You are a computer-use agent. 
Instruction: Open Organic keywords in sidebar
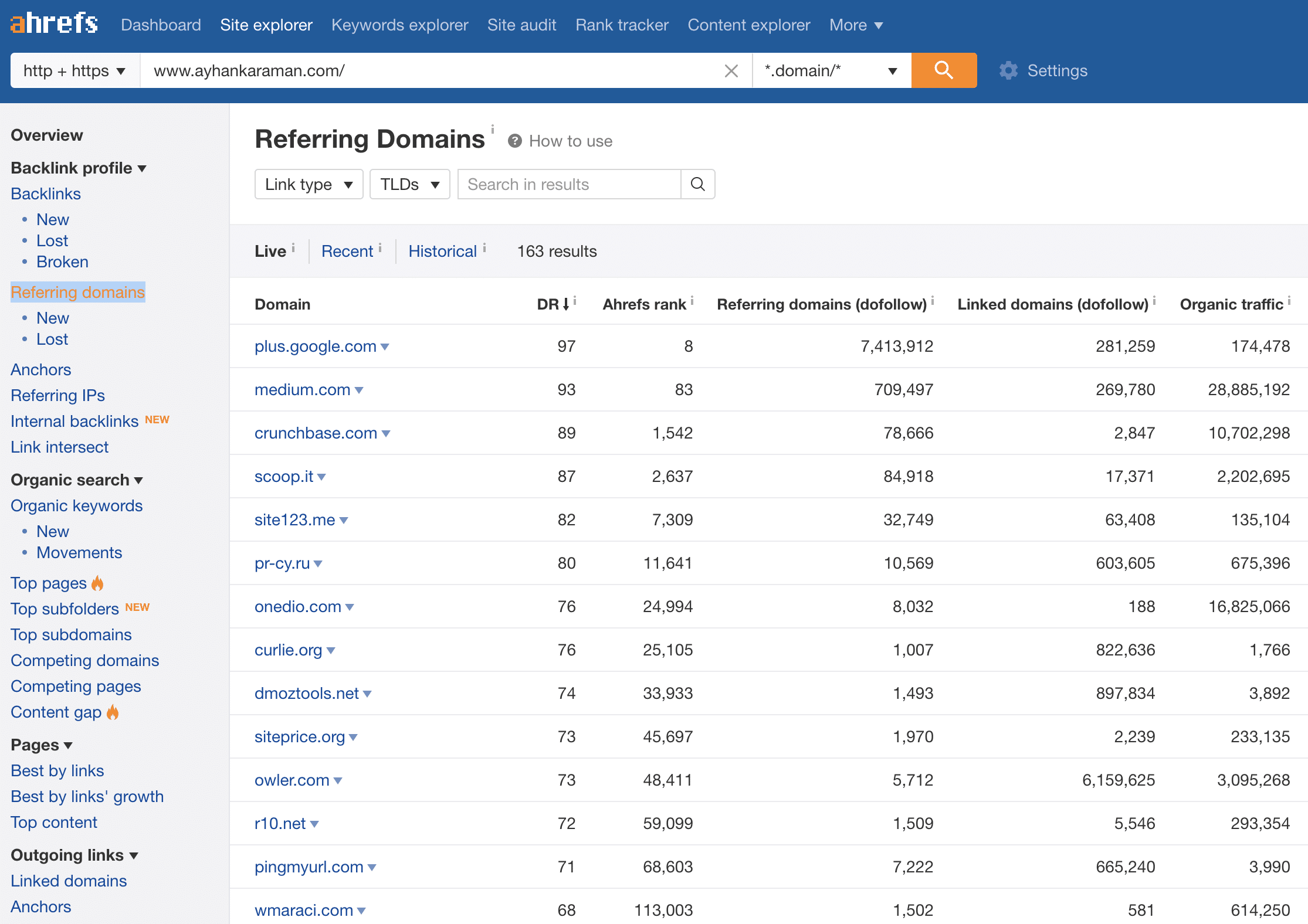coord(77,505)
